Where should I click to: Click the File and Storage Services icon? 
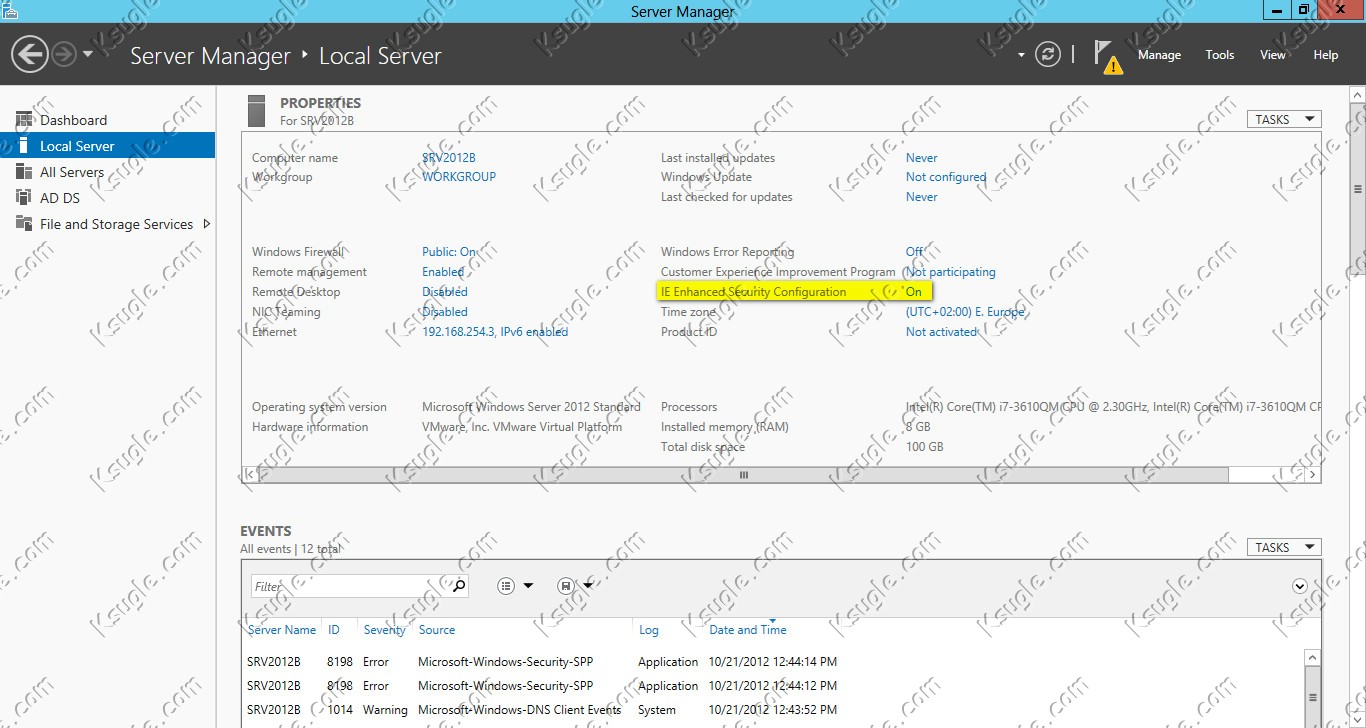[x=24, y=224]
